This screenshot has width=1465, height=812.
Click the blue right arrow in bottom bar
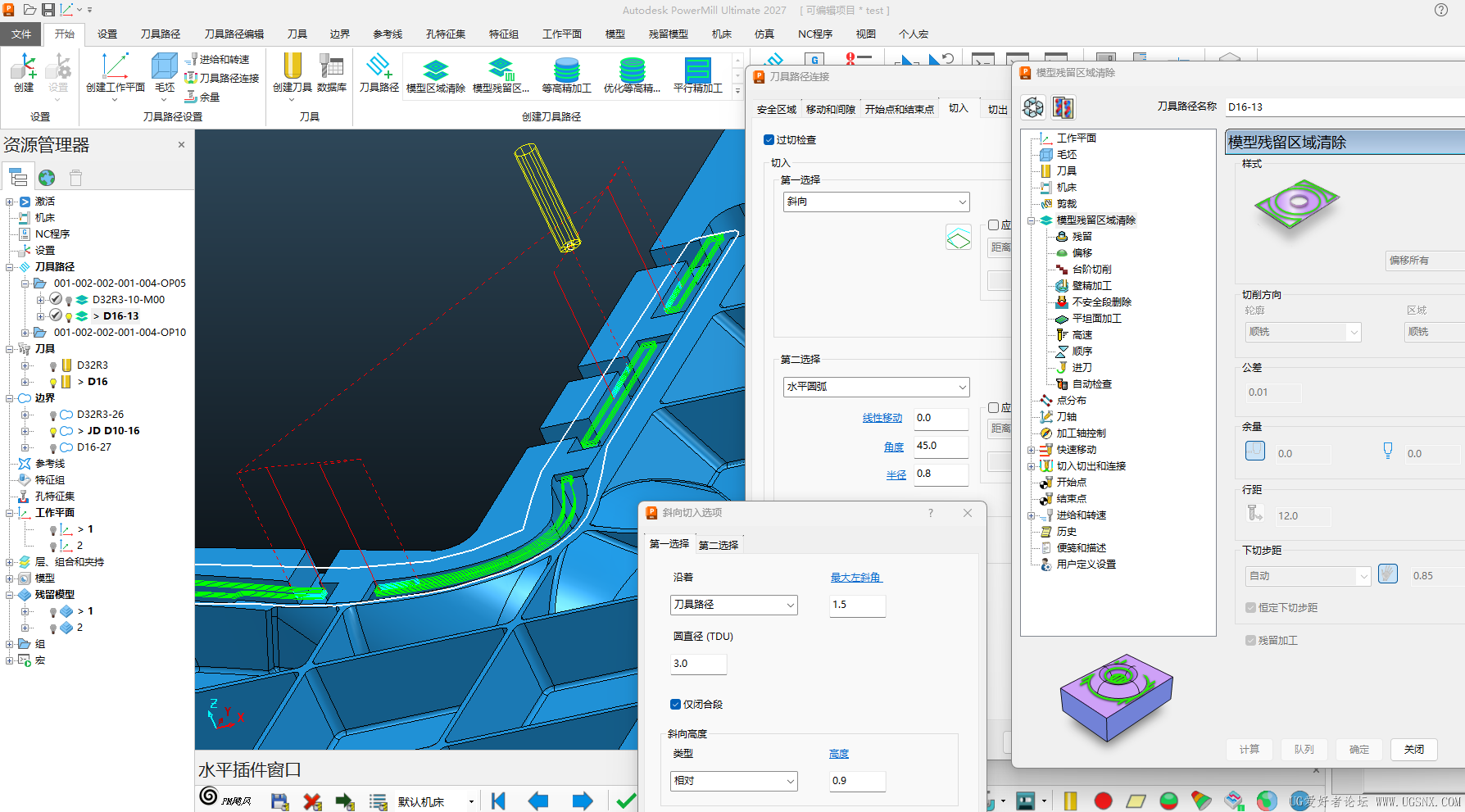(x=583, y=801)
